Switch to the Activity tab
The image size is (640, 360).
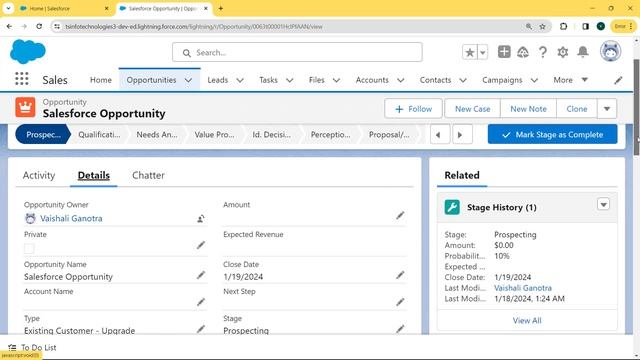39,176
